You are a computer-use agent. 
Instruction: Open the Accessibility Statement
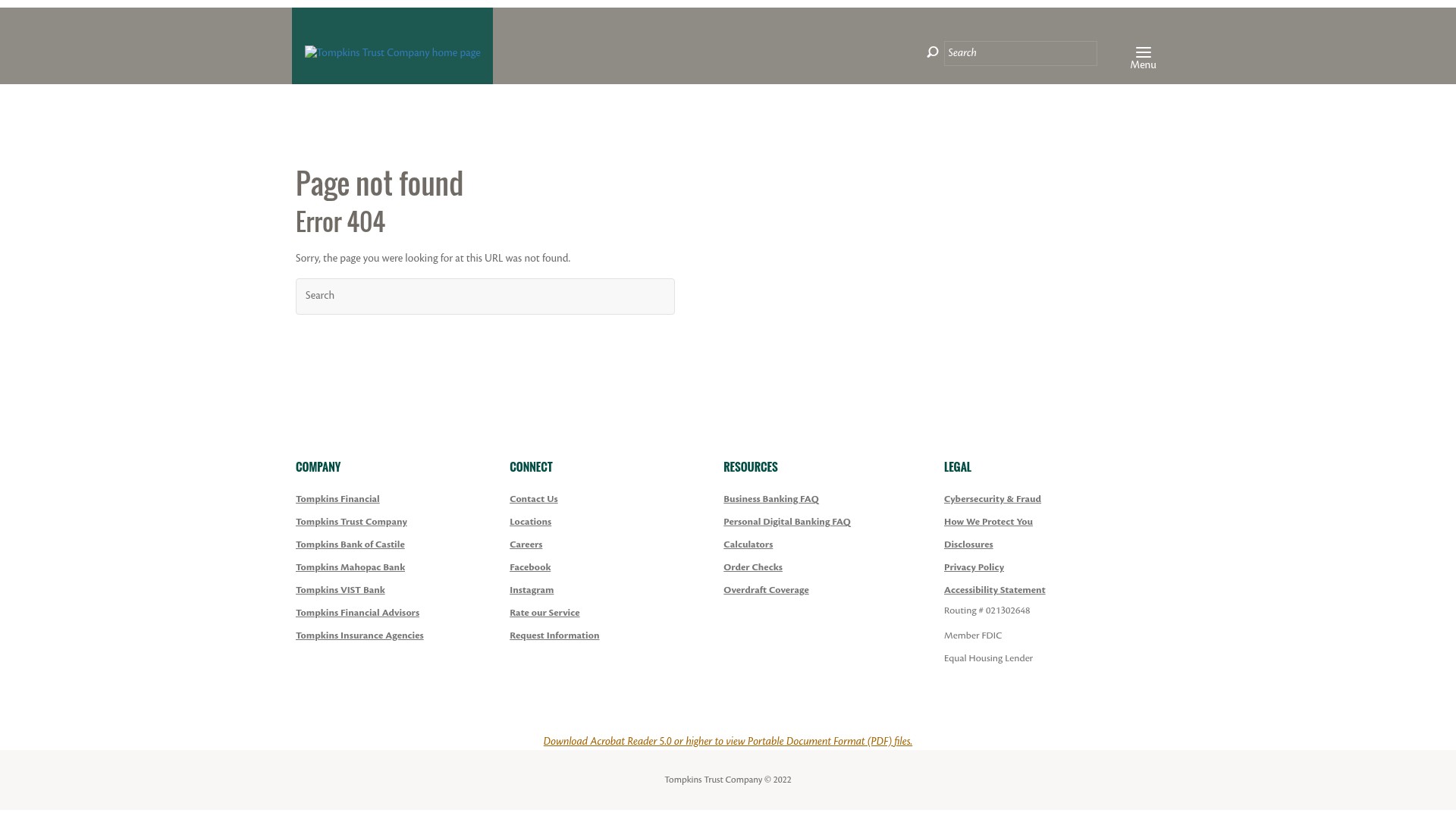[x=994, y=590]
